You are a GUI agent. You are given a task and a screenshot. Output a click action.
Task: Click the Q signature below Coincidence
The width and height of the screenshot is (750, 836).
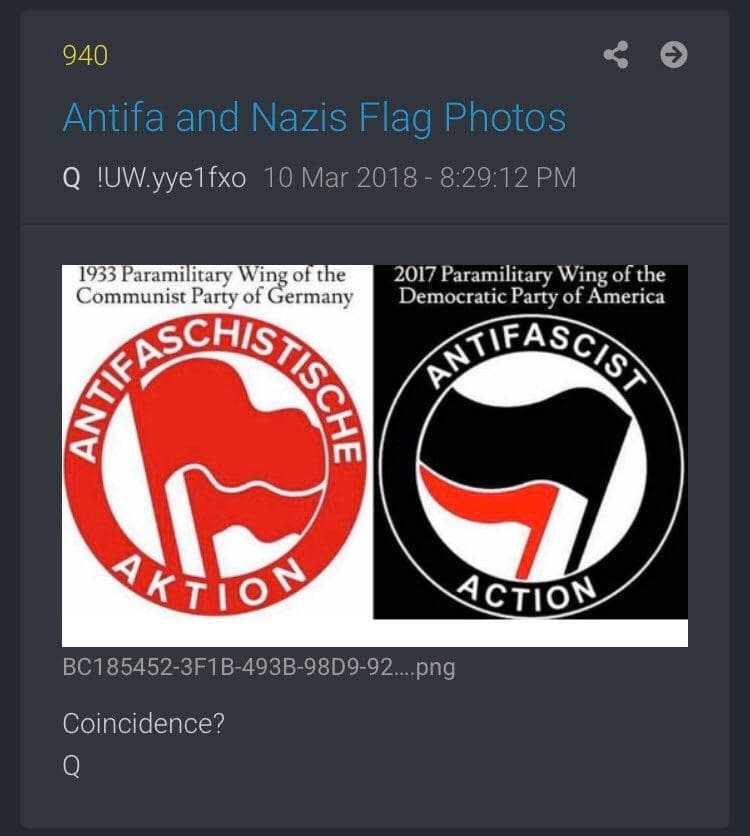click(71, 766)
